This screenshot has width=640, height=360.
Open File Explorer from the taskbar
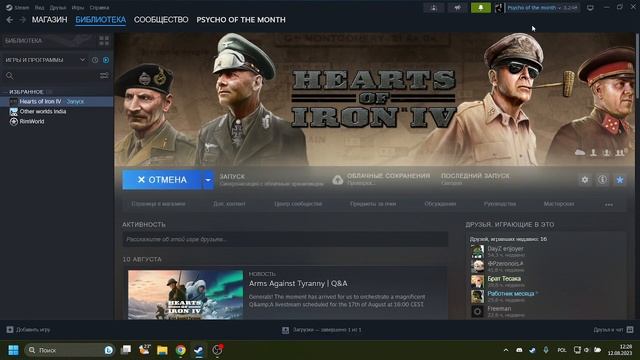click(x=162, y=350)
